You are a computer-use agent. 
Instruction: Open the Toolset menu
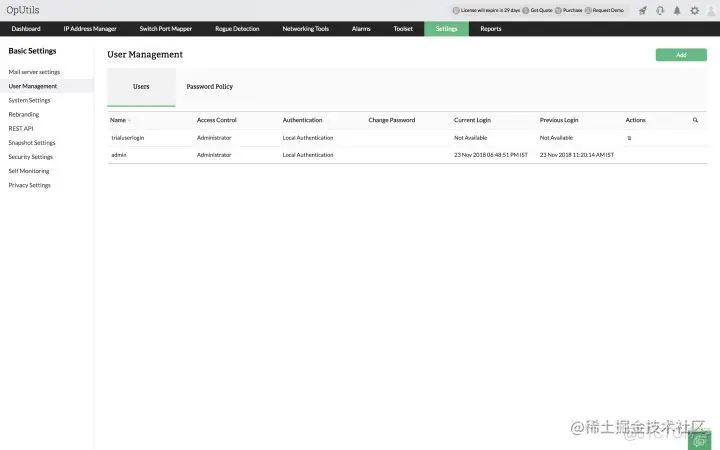coord(403,28)
